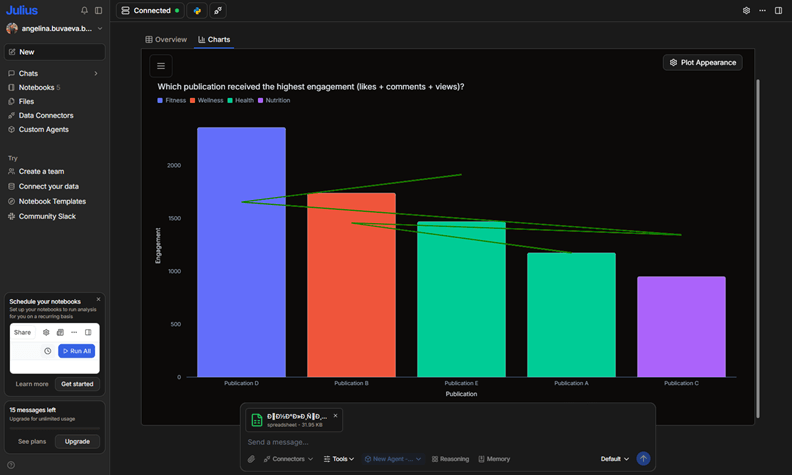
Task: Open the Default model dropdown
Action: click(615, 459)
